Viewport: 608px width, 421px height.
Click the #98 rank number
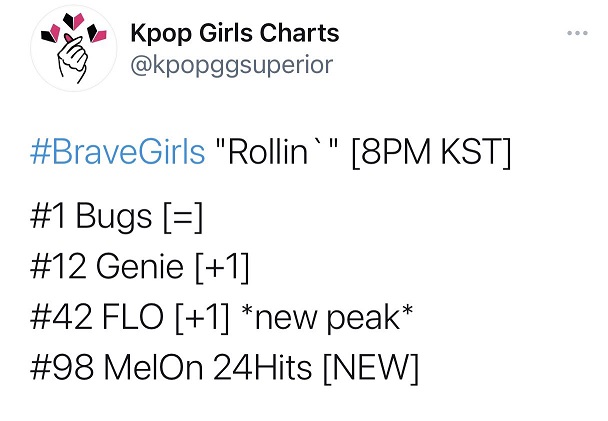coord(62,368)
